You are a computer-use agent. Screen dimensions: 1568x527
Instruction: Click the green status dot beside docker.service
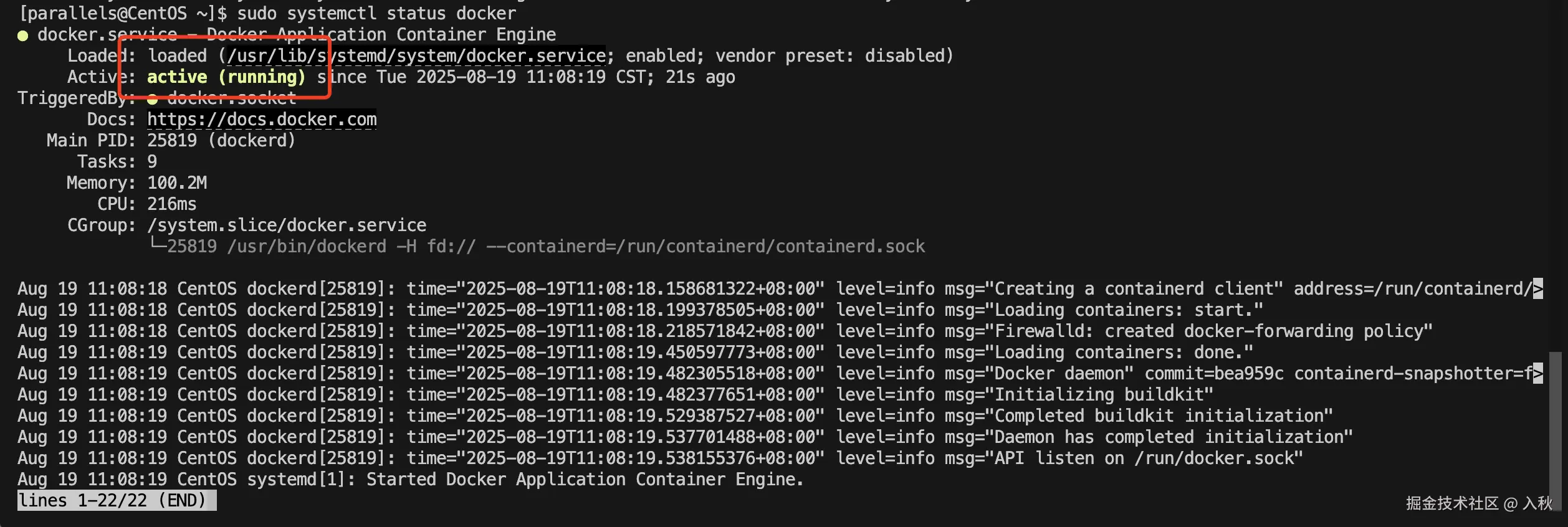click(23, 36)
